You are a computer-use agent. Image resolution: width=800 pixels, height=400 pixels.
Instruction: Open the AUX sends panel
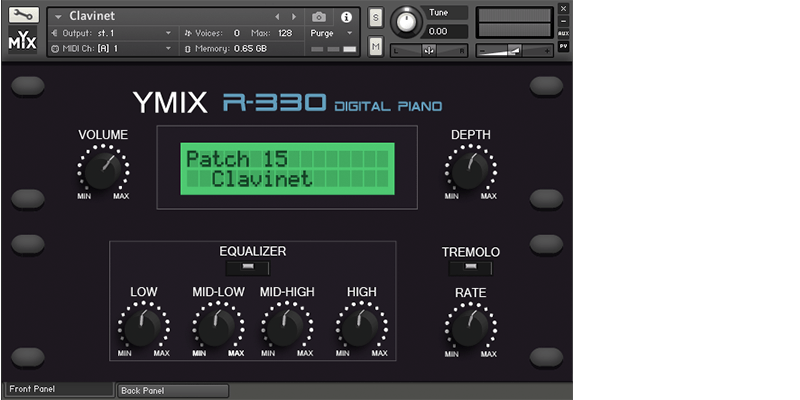(563, 34)
